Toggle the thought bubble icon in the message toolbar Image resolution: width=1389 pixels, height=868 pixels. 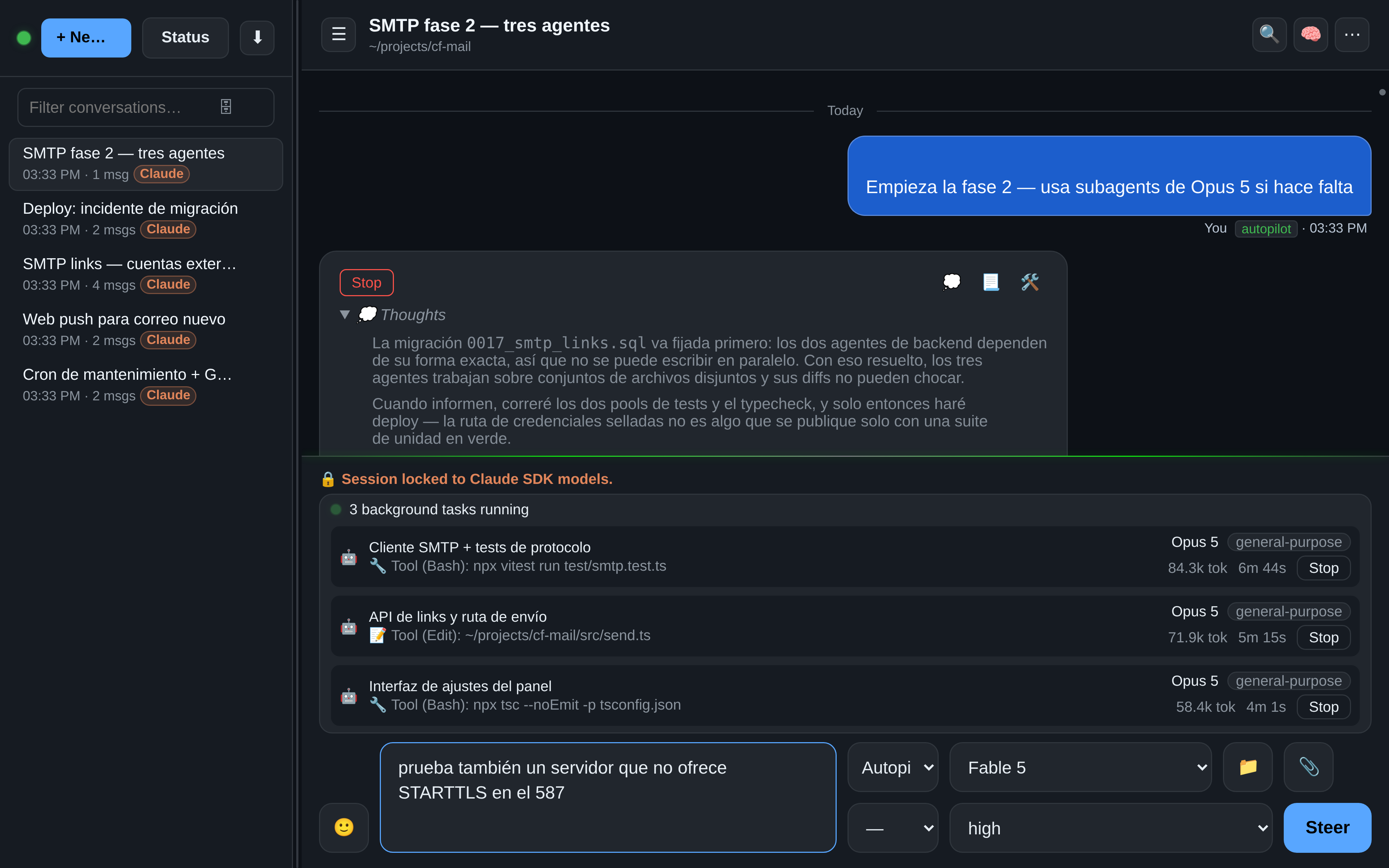[952, 282]
